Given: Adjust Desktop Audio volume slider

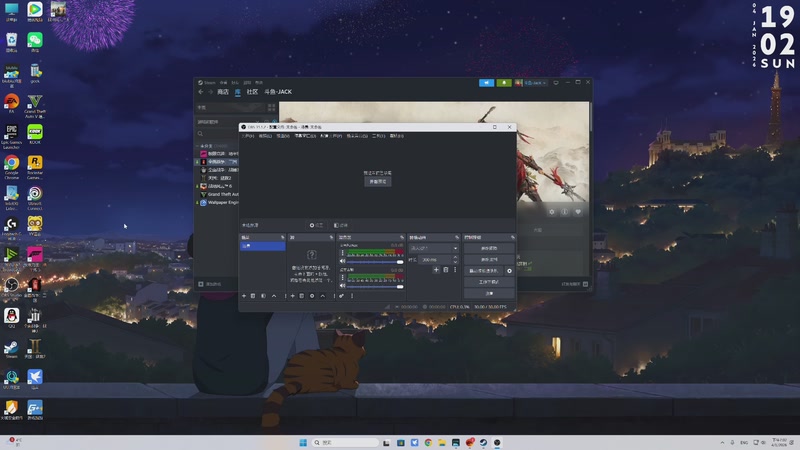Looking at the screenshot, I should [x=376, y=262].
